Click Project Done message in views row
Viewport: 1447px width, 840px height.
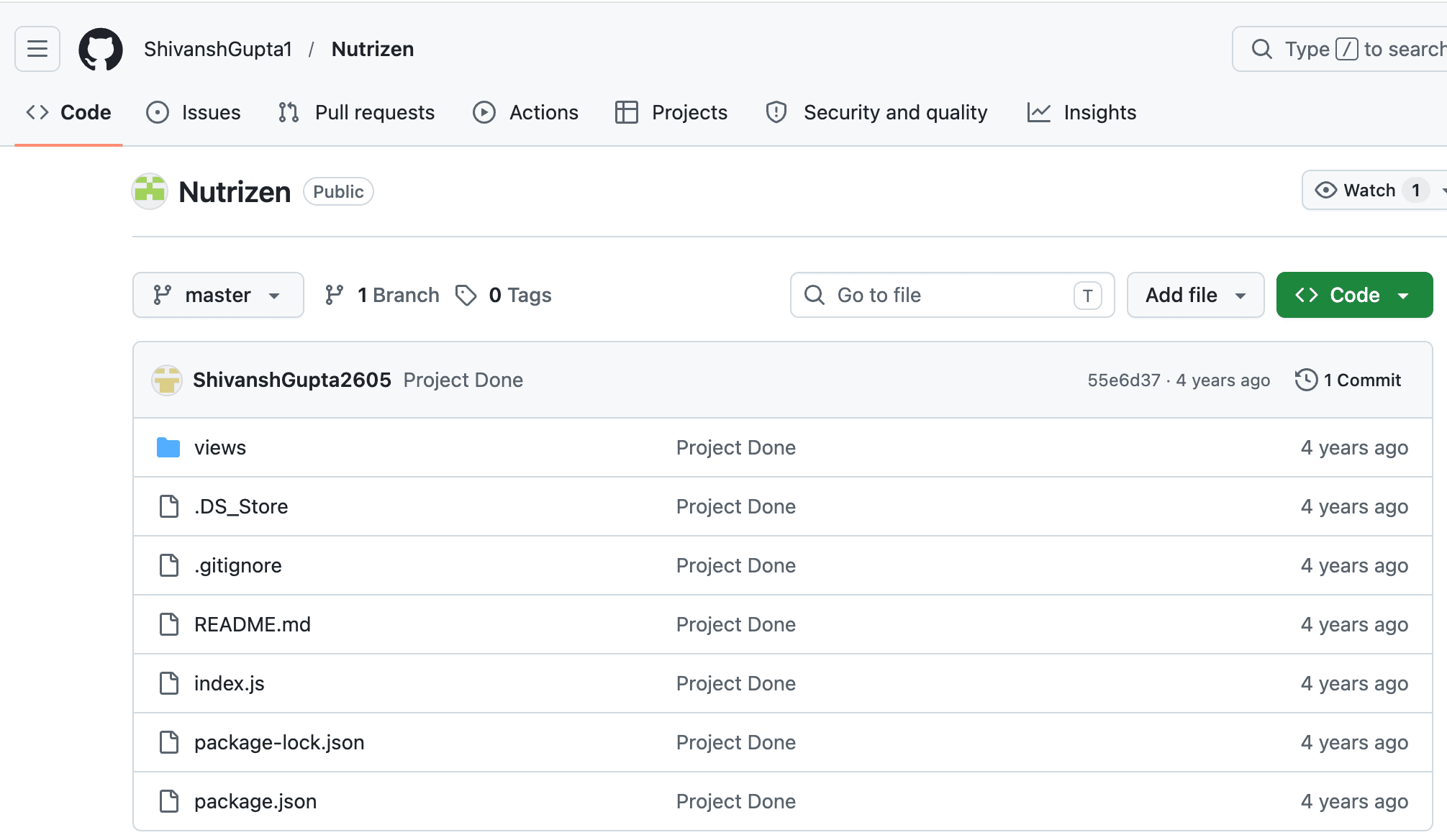click(736, 447)
